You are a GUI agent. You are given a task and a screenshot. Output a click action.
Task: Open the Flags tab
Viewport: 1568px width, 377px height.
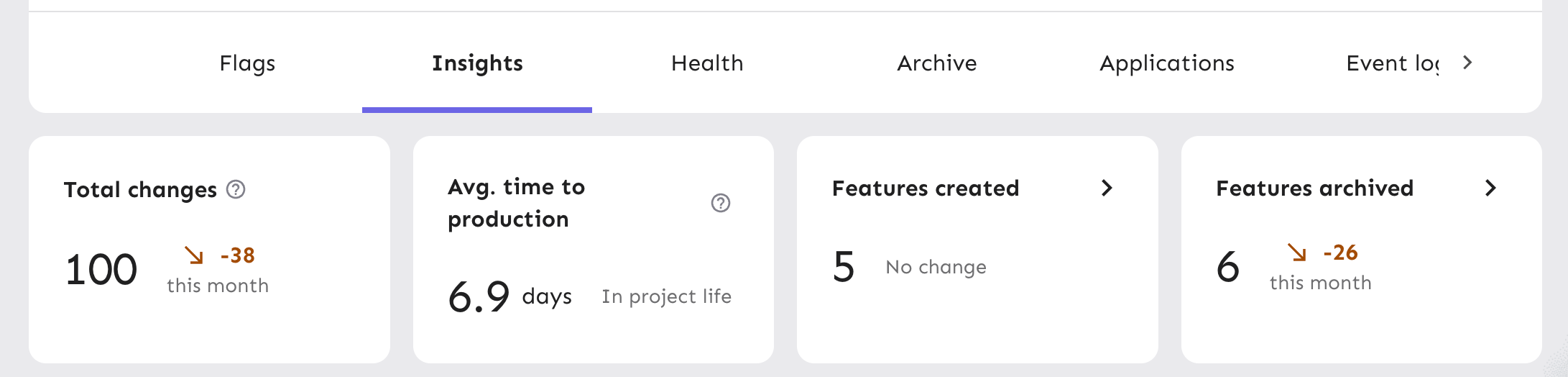[247, 63]
